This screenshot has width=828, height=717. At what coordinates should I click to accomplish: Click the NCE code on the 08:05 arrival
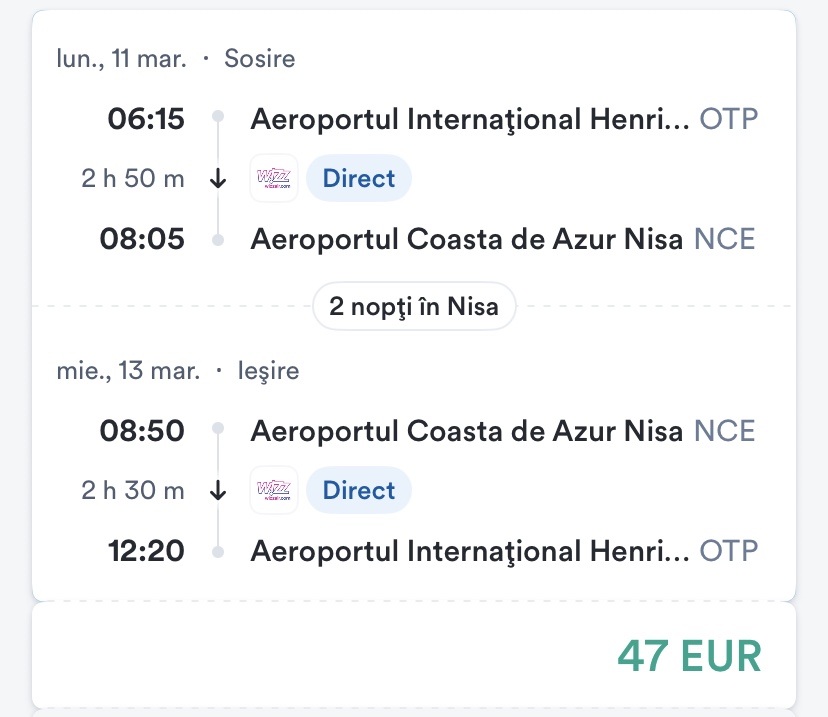pos(725,240)
